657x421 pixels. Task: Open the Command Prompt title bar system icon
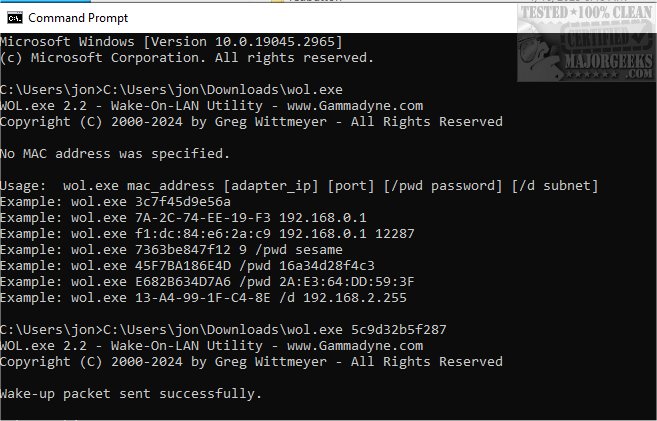pyautogui.click(x=12, y=18)
